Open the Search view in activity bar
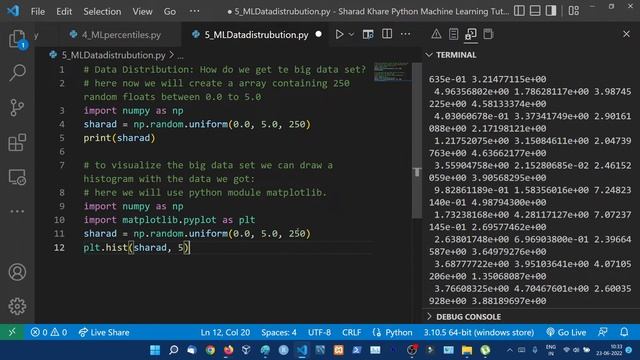Viewport: 640px width, 360px height. coord(17,73)
